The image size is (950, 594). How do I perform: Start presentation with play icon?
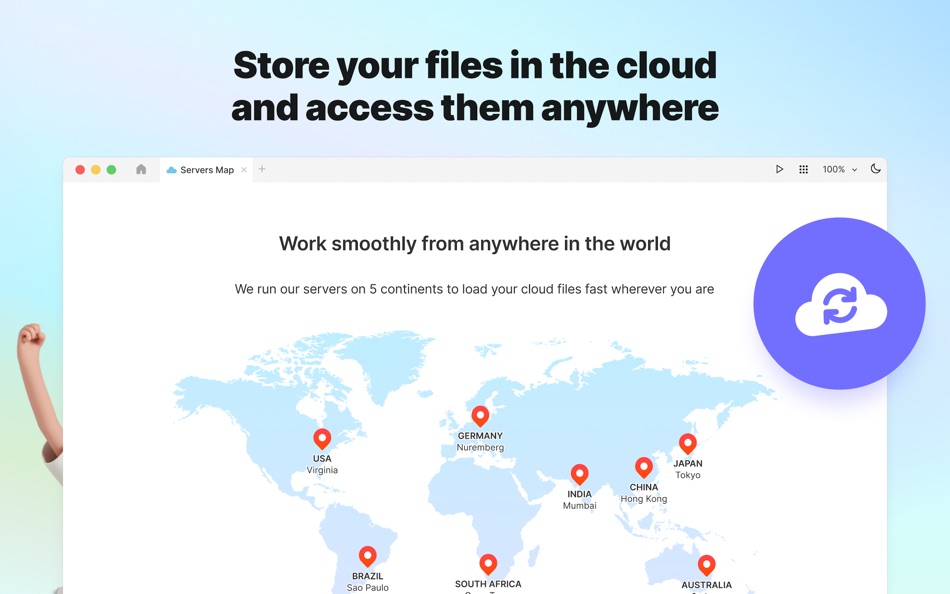coord(779,169)
